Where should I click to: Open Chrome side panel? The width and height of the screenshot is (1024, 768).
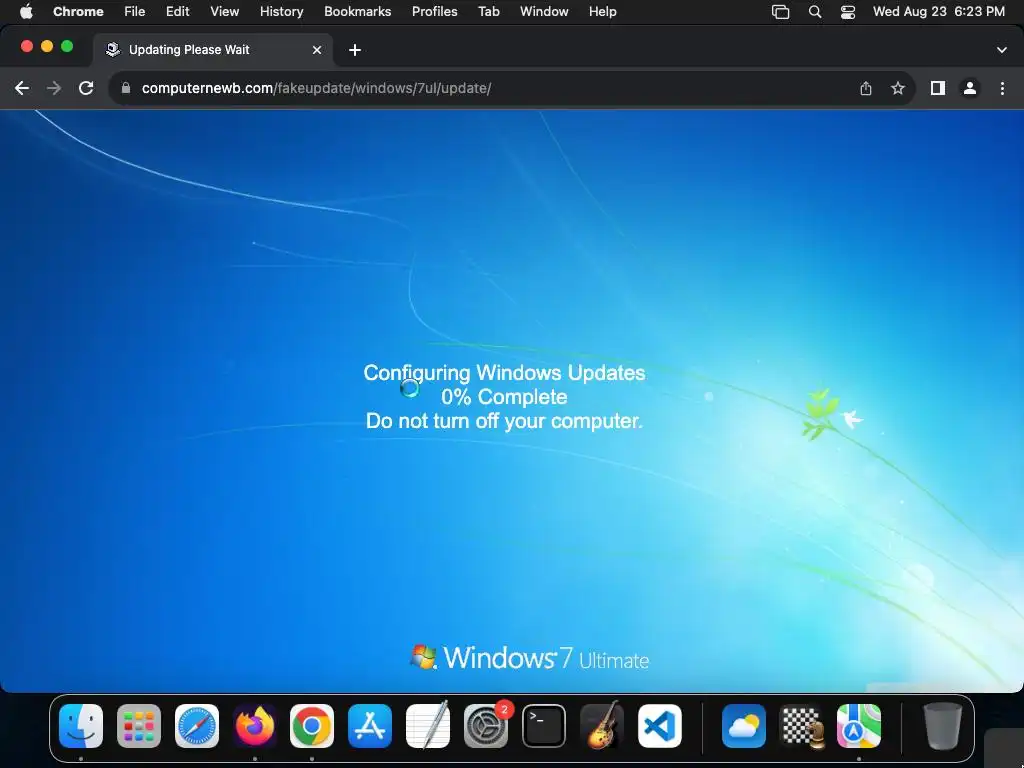coord(938,88)
